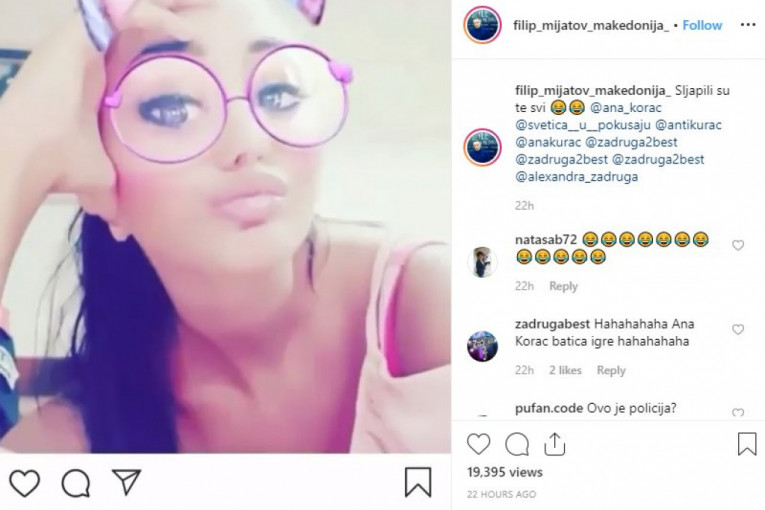The image size is (765, 510).
Task: View the 2 likes on zadrugabest's comment
Action: [x=565, y=370]
